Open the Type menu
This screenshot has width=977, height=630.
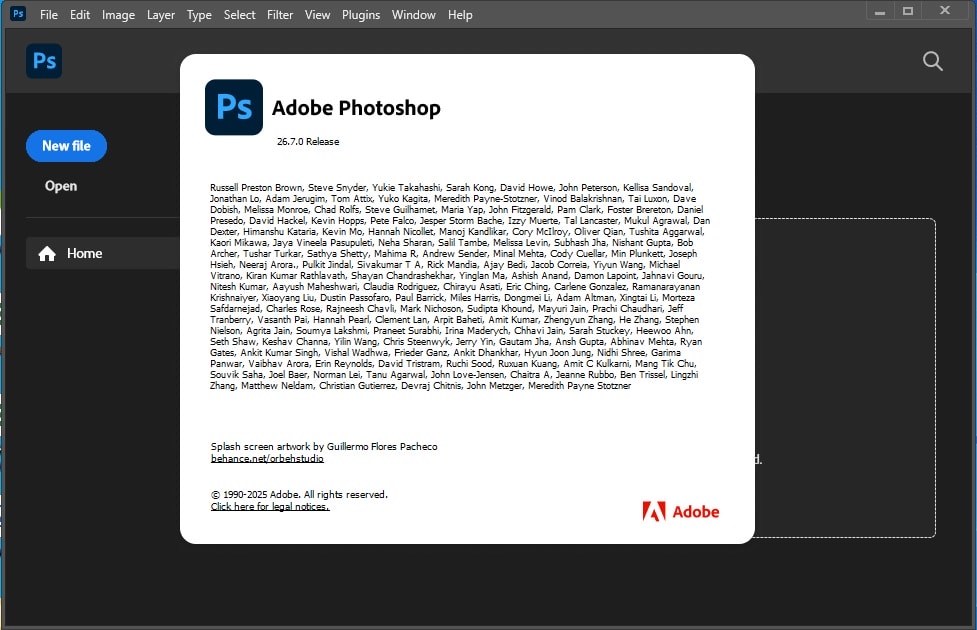199,14
